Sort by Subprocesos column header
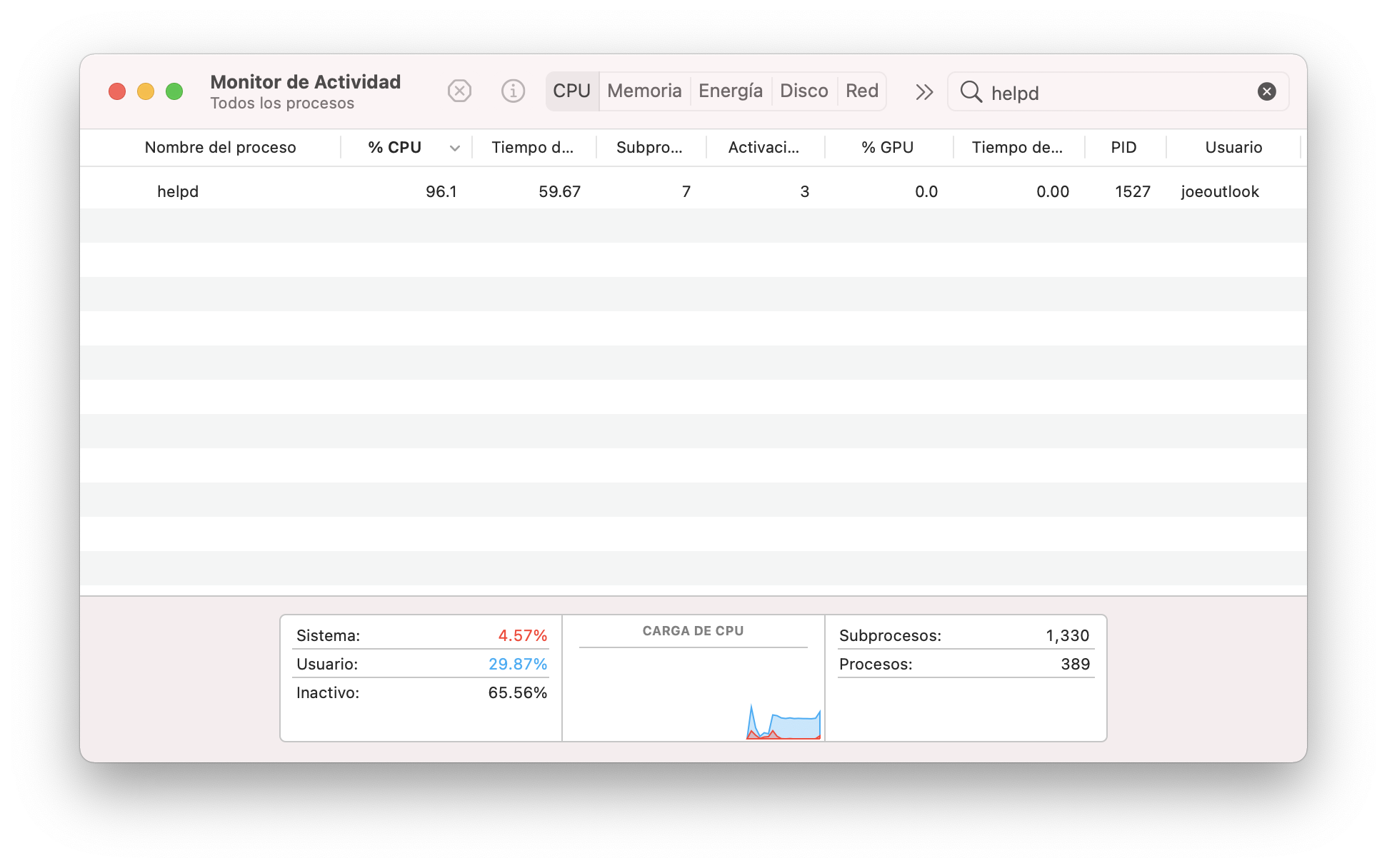This screenshot has width=1387, height=868. [649, 148]
